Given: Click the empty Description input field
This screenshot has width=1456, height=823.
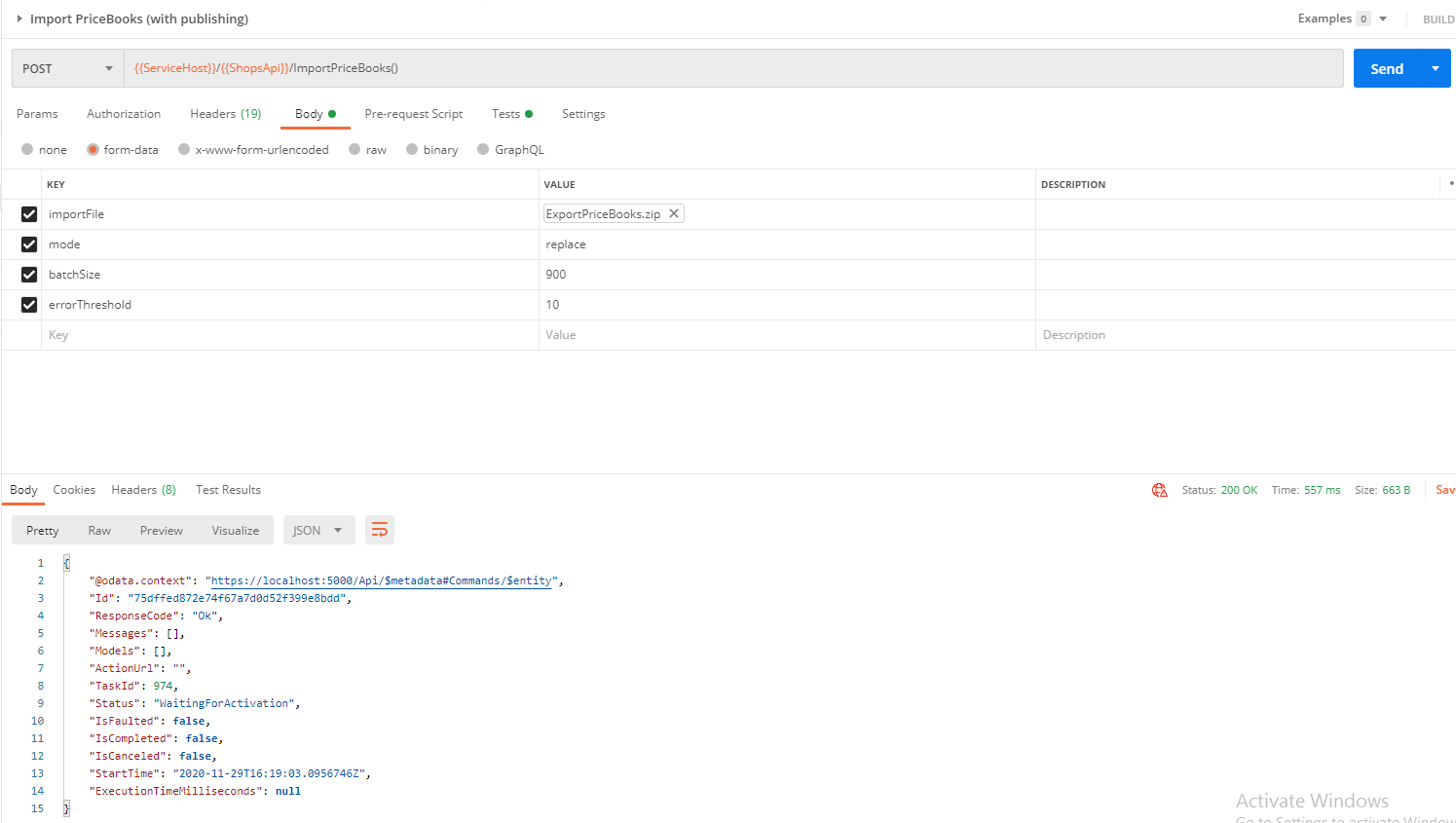Looking at the screenshot, I should [1246, 335].
